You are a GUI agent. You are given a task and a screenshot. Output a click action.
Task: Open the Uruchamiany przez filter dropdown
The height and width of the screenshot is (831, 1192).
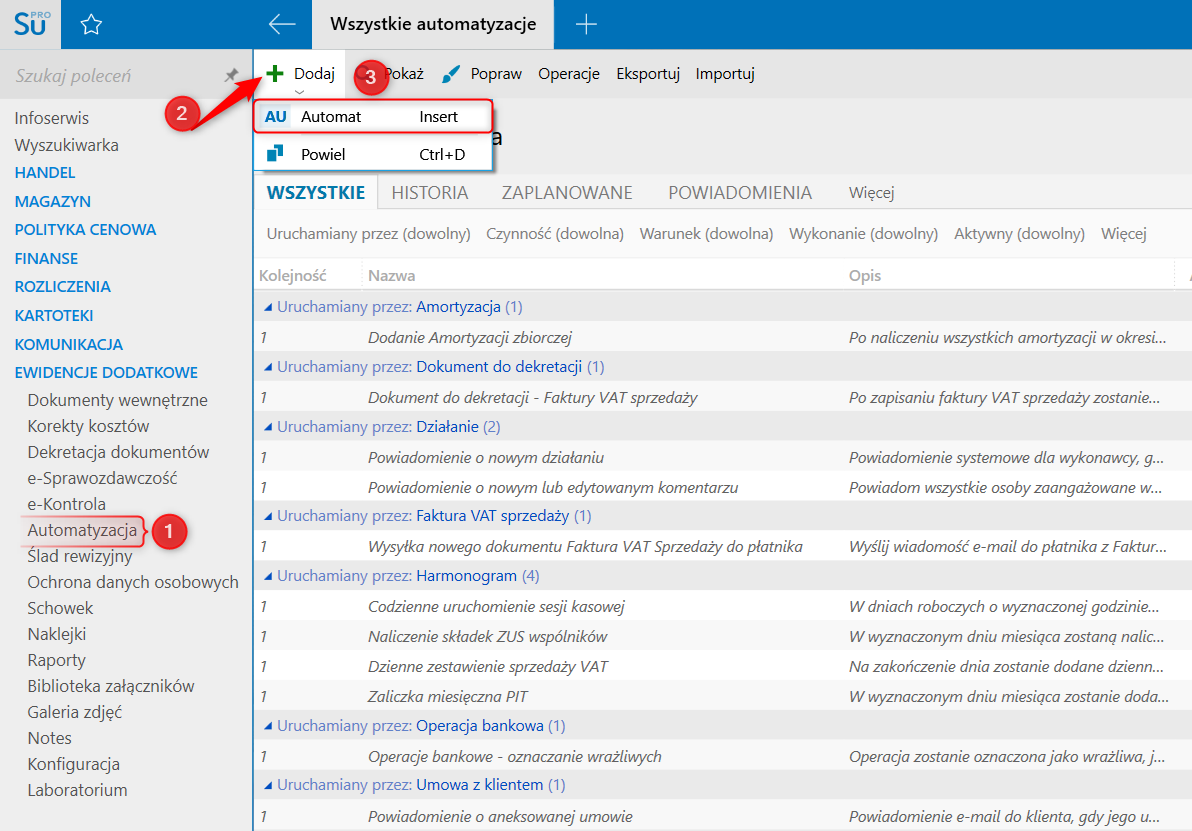coord(368,234)
